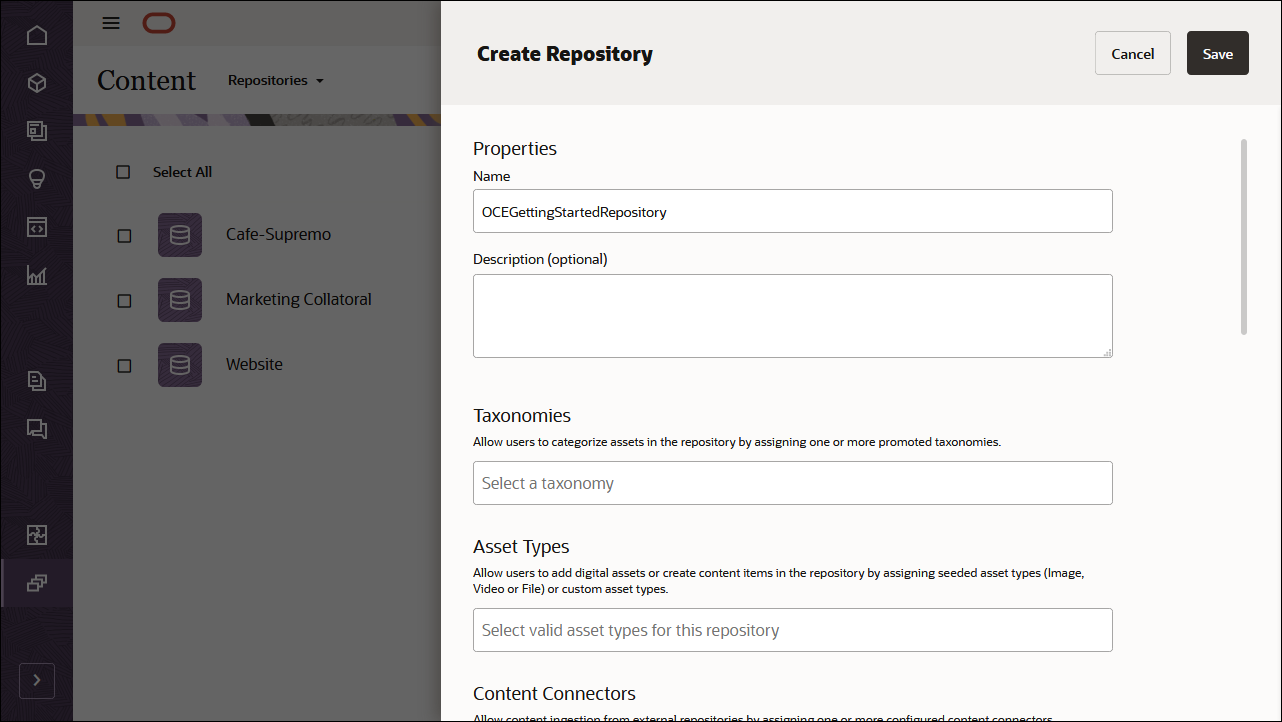Open the Conversations icon in the sidebar
Screen dimensions: 1282x722
(36, 429)
